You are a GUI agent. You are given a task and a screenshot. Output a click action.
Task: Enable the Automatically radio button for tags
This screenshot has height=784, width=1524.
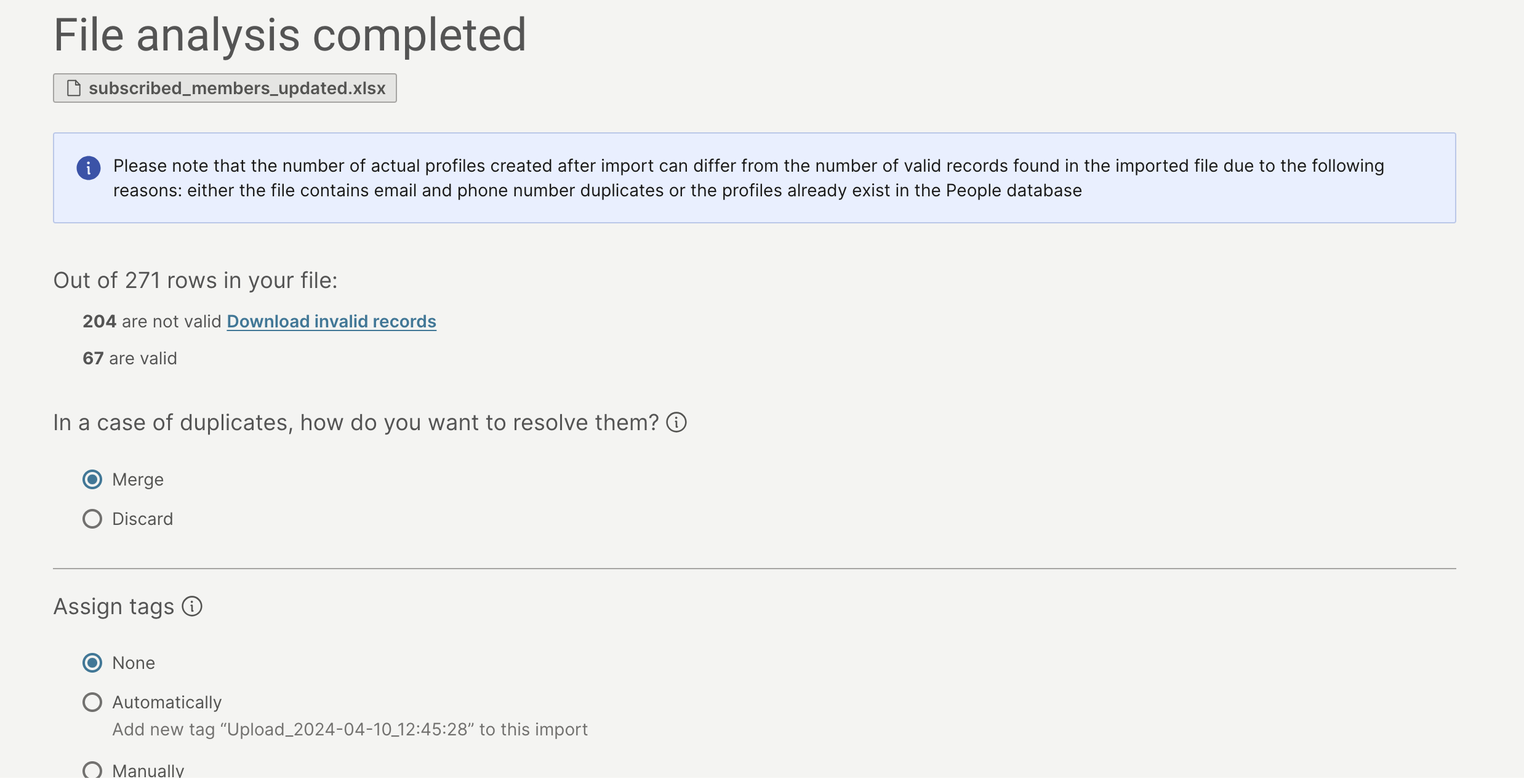click(92, 703)
